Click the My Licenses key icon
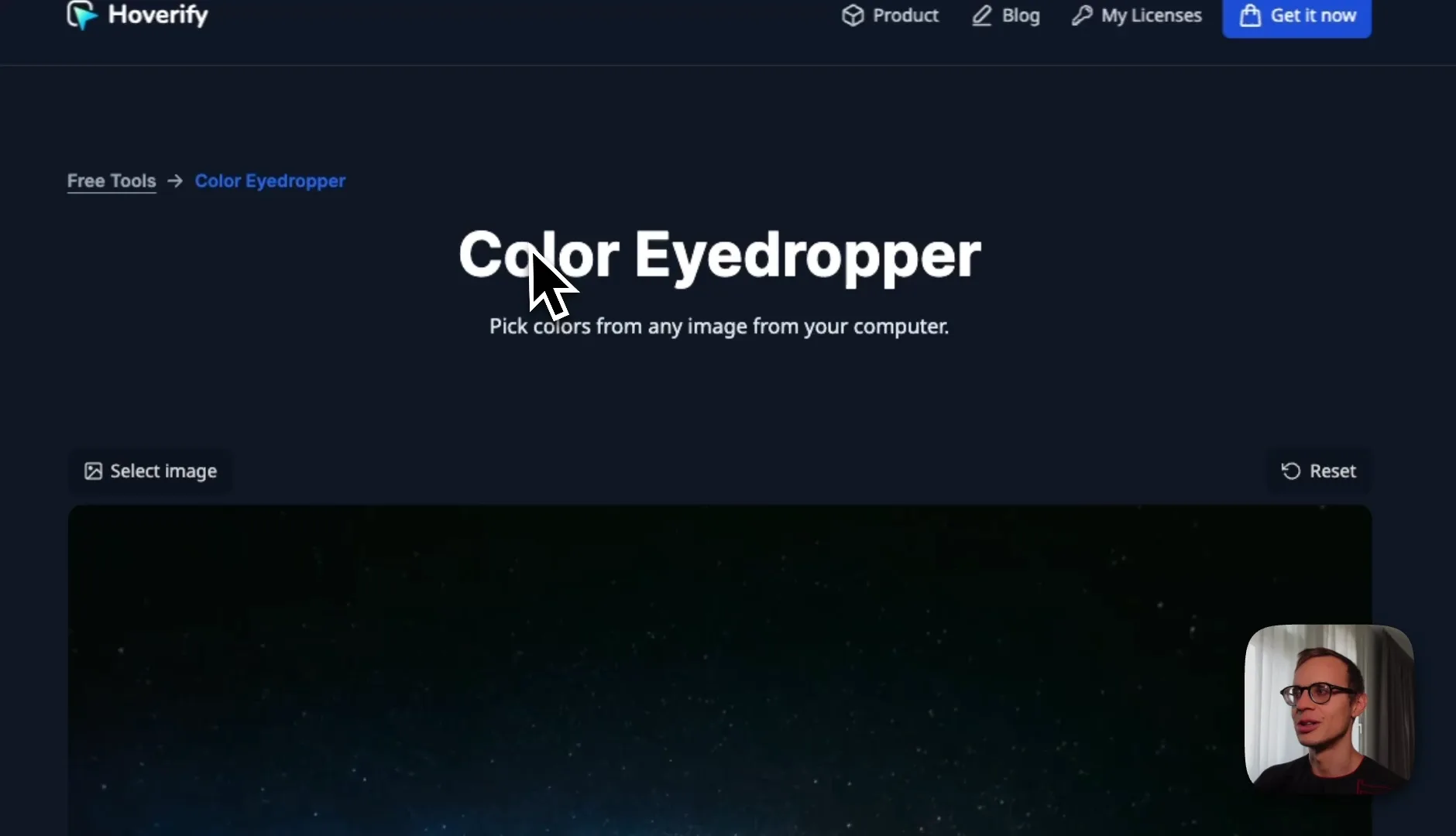This screenshot has height=836, width=1456. click(1082, 15)
